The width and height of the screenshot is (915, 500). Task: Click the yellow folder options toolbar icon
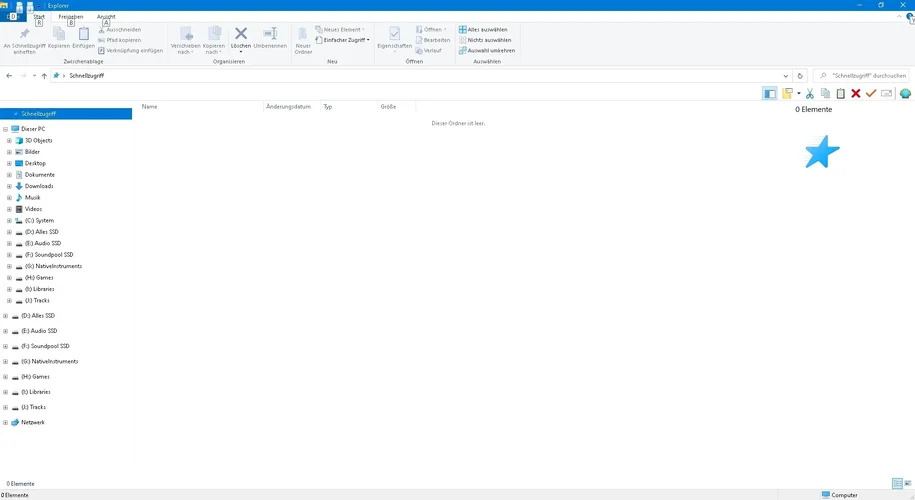pos(787,93)
